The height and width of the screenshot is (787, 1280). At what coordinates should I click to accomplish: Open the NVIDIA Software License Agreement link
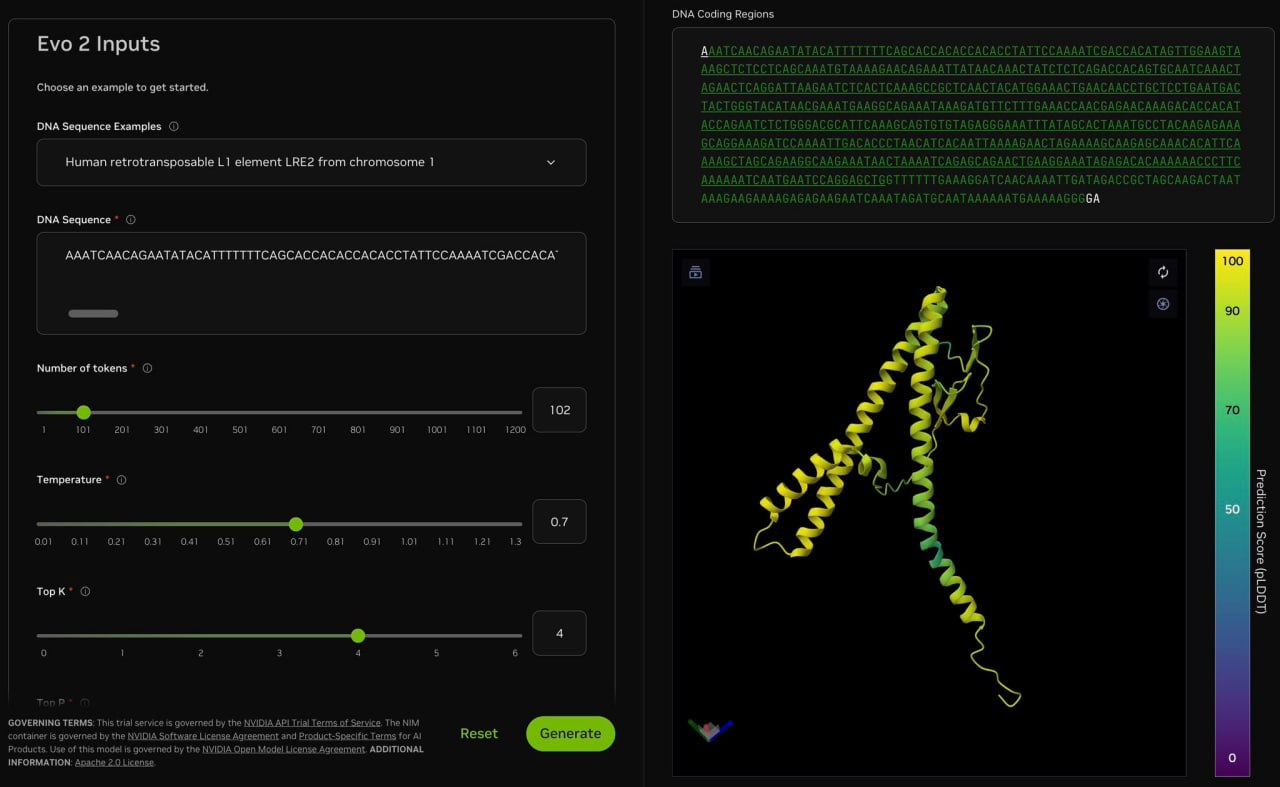click(203, 736)
